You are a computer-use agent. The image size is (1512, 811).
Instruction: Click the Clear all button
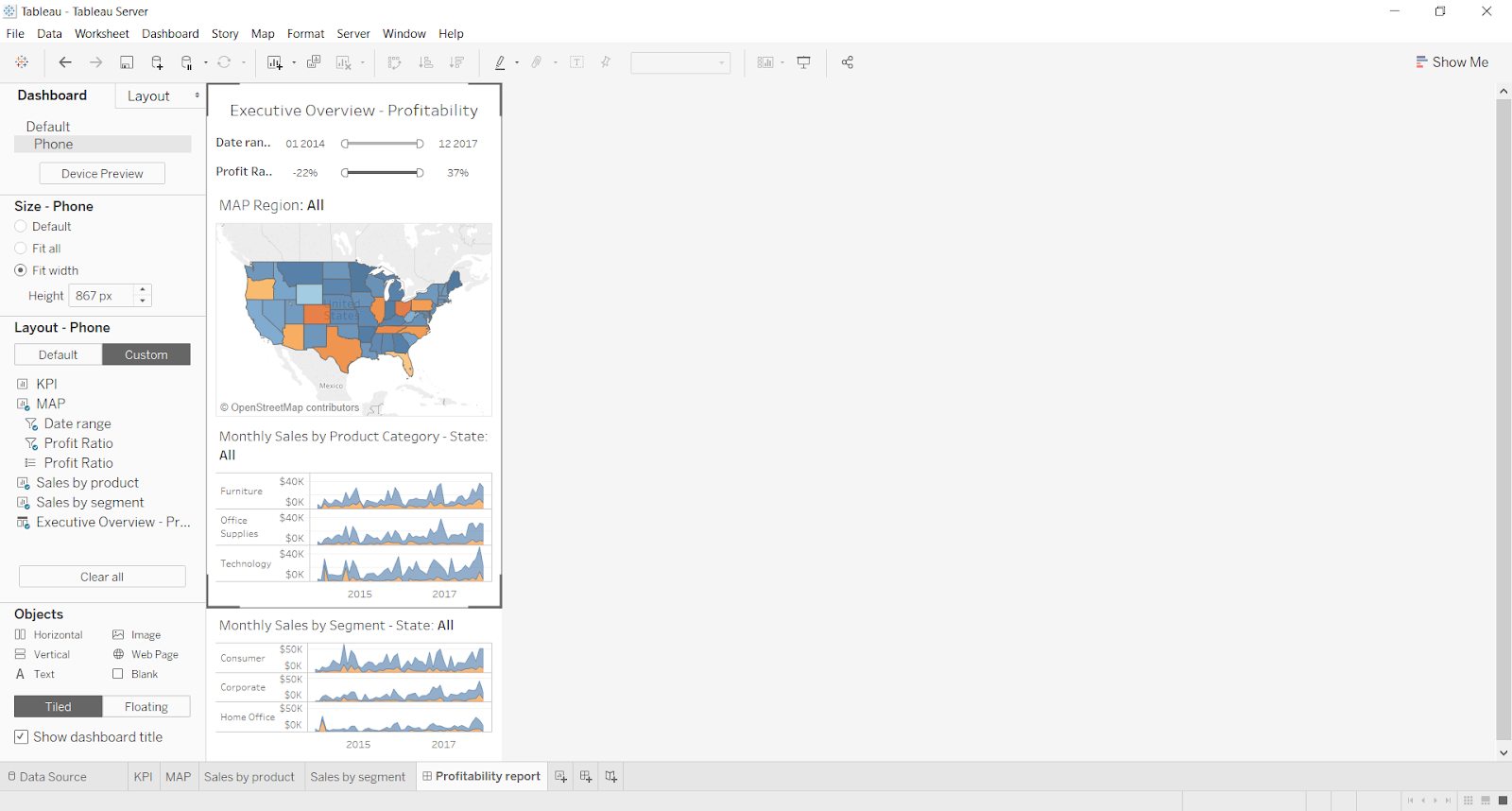click(x=102, y=577)
